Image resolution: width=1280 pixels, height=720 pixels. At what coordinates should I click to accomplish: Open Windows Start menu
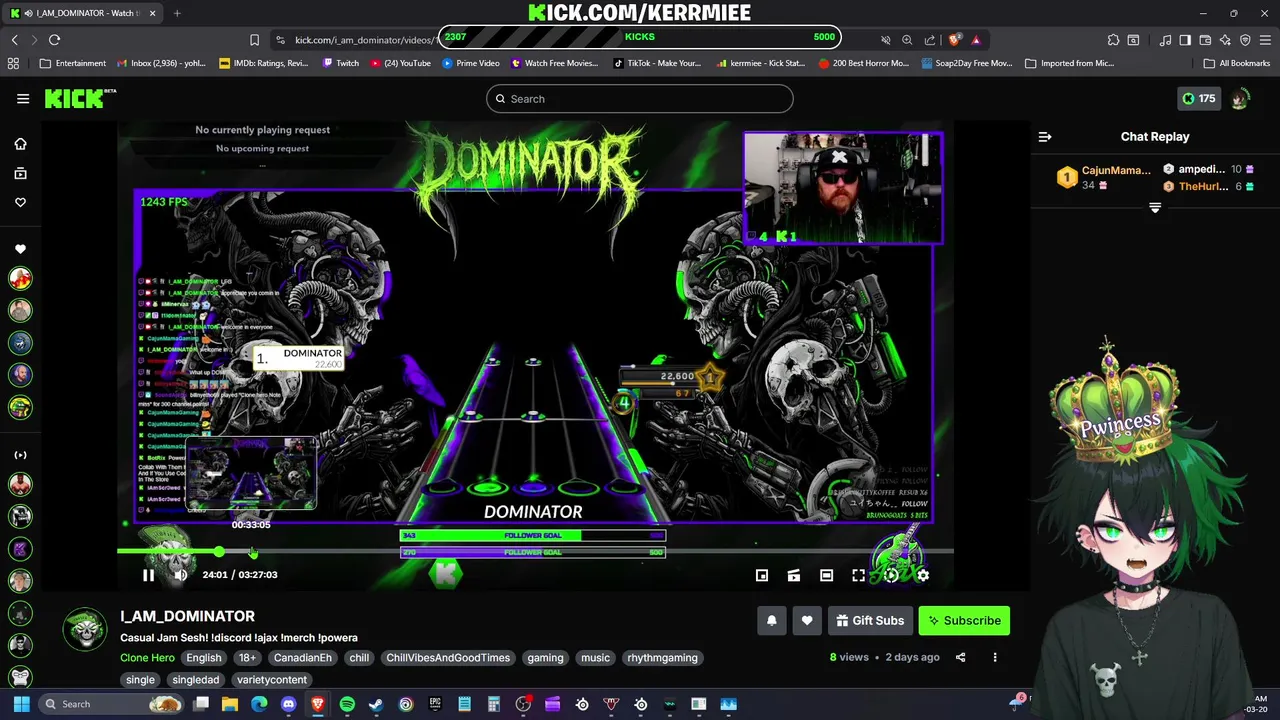pyautogui.click(x=21, y=704)
